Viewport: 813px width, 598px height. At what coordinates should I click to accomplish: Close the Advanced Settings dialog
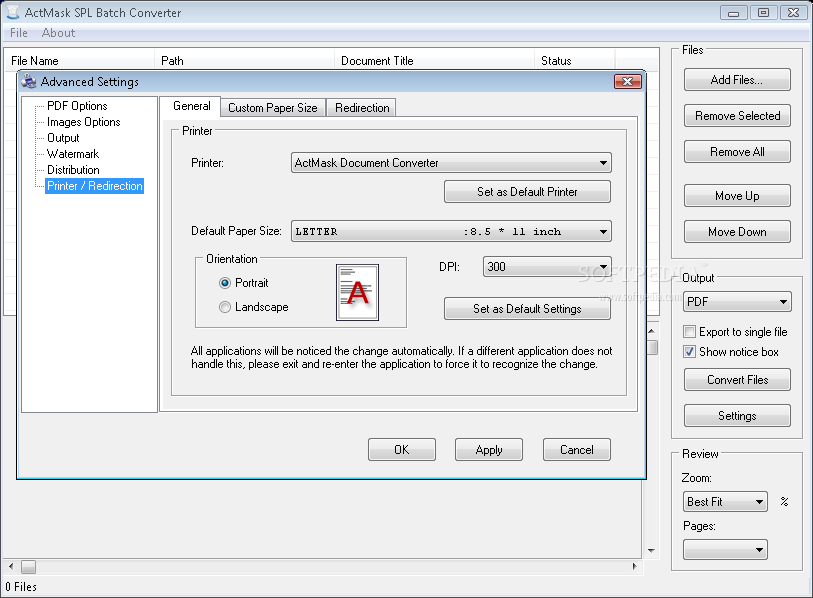[628, 81]
